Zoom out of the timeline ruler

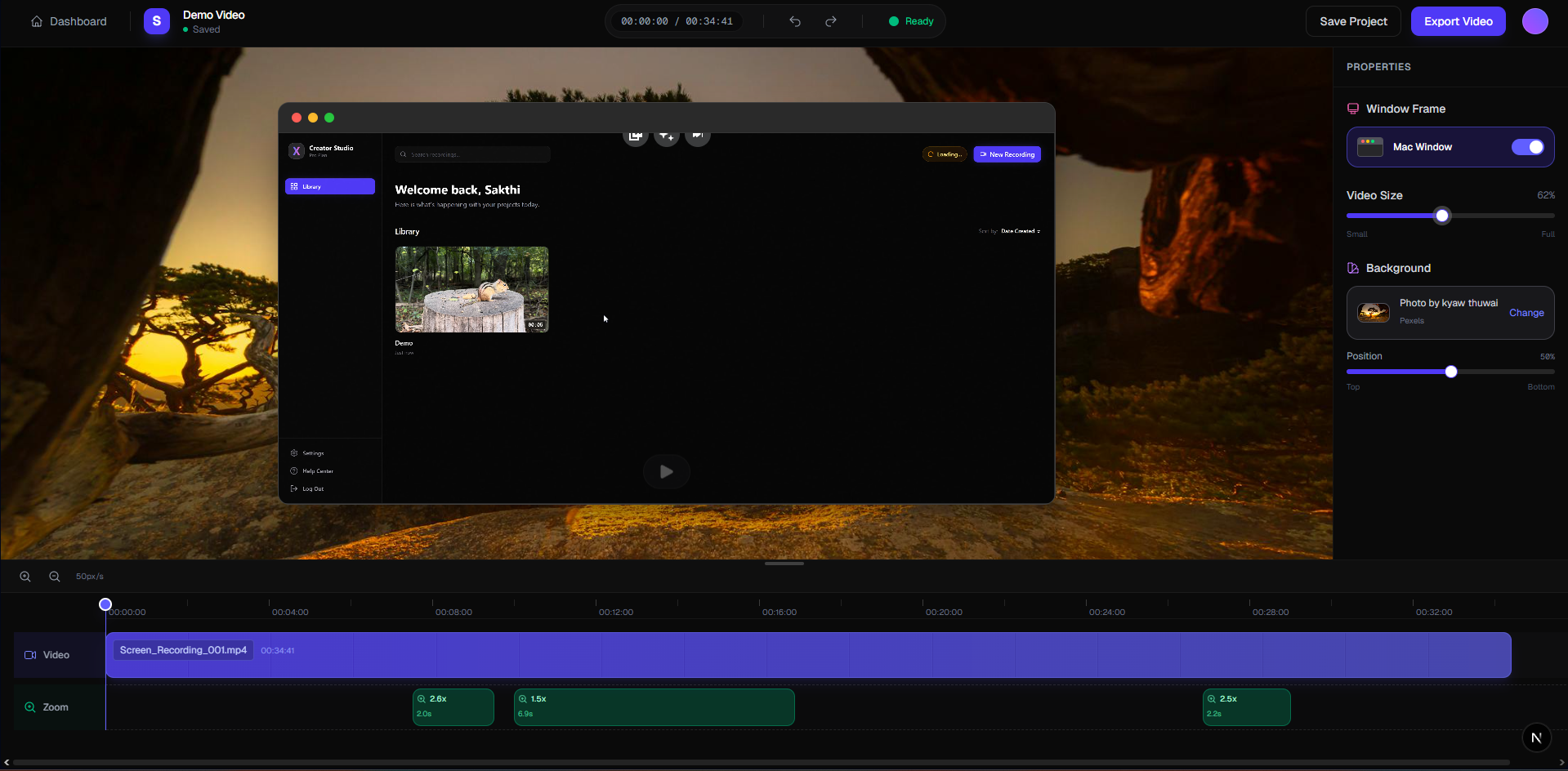(53, 576)
